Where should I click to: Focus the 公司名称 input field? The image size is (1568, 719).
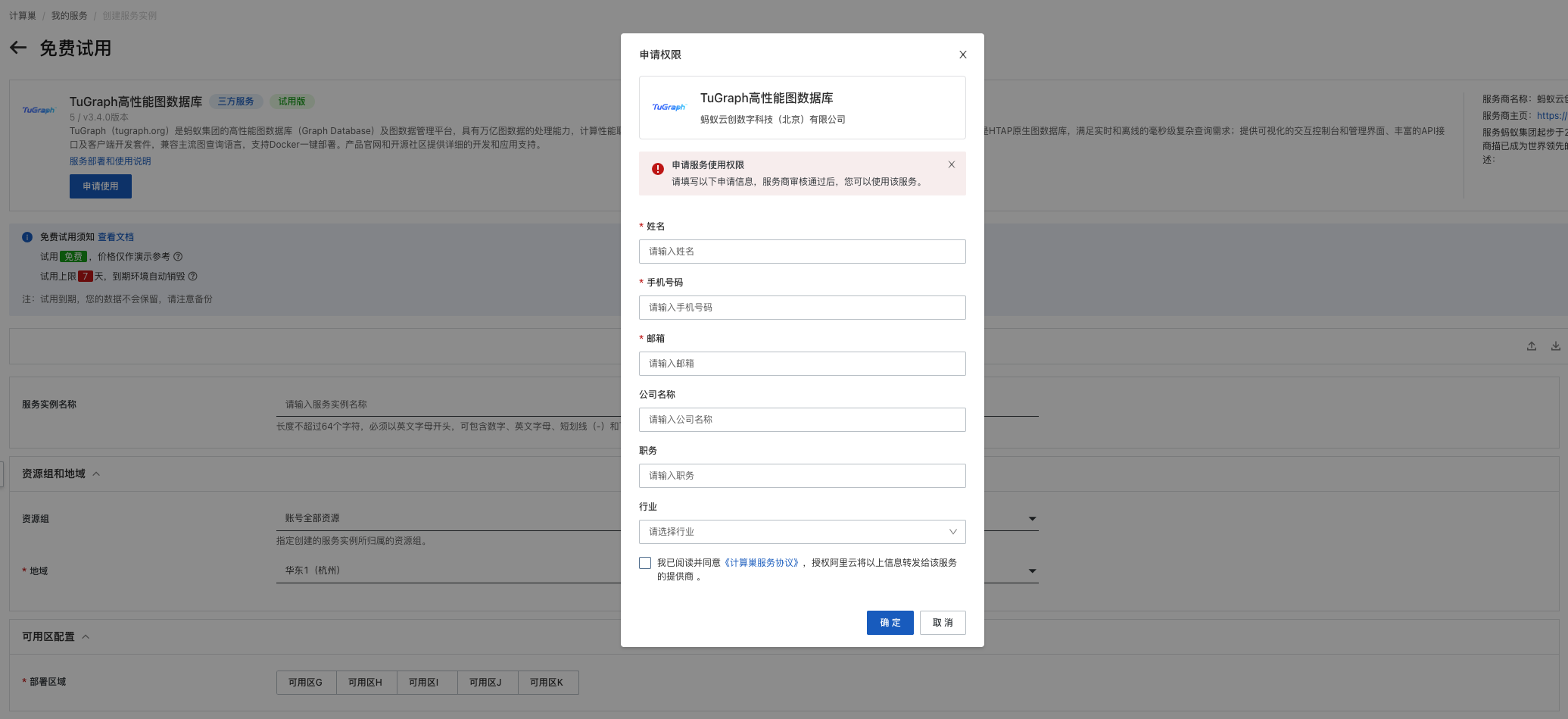coord(802,420)
